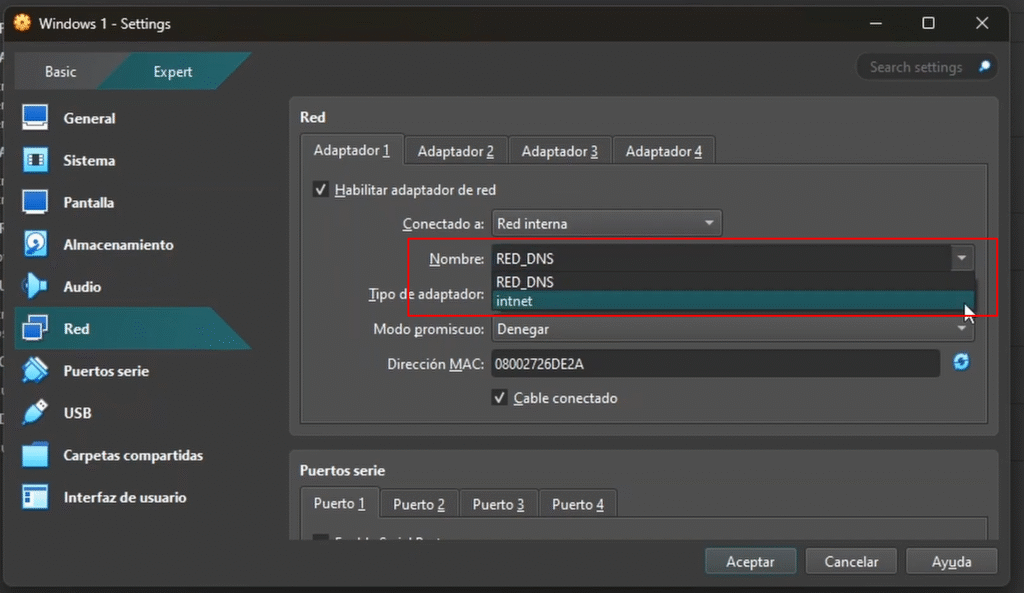Open the Audio speaker icon

tap(36, 287)
